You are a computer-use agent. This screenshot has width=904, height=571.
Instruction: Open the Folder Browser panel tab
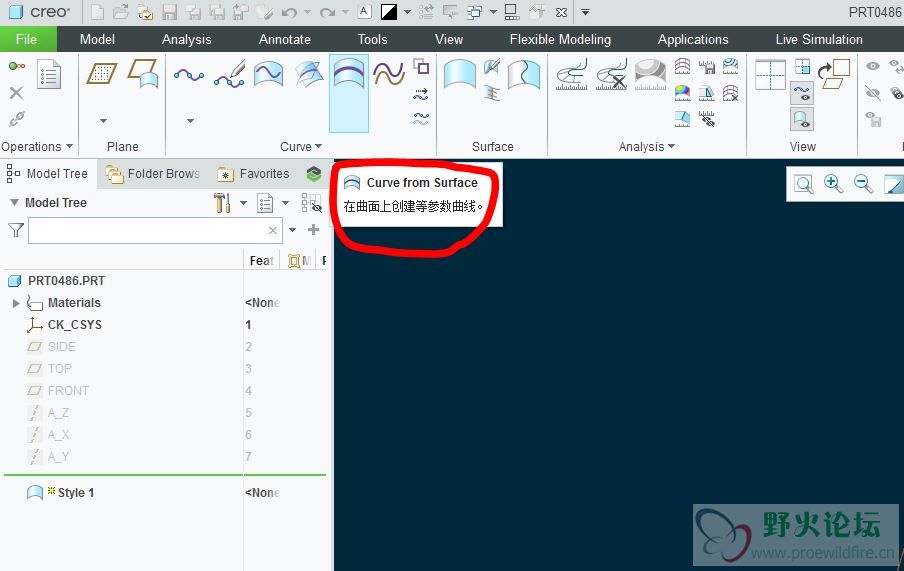point(153,174)
